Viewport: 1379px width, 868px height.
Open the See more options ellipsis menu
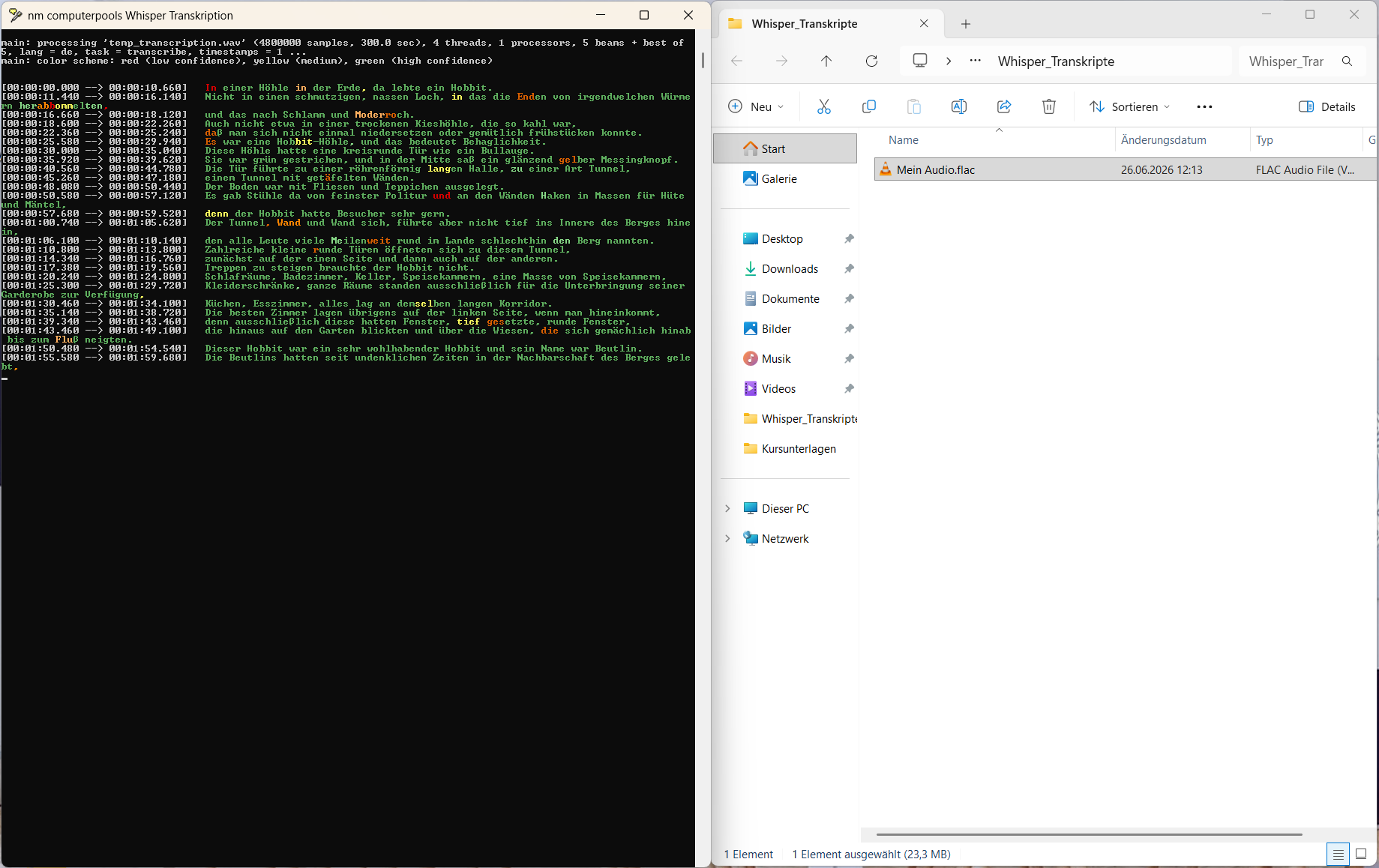[x=1205, y=106]
